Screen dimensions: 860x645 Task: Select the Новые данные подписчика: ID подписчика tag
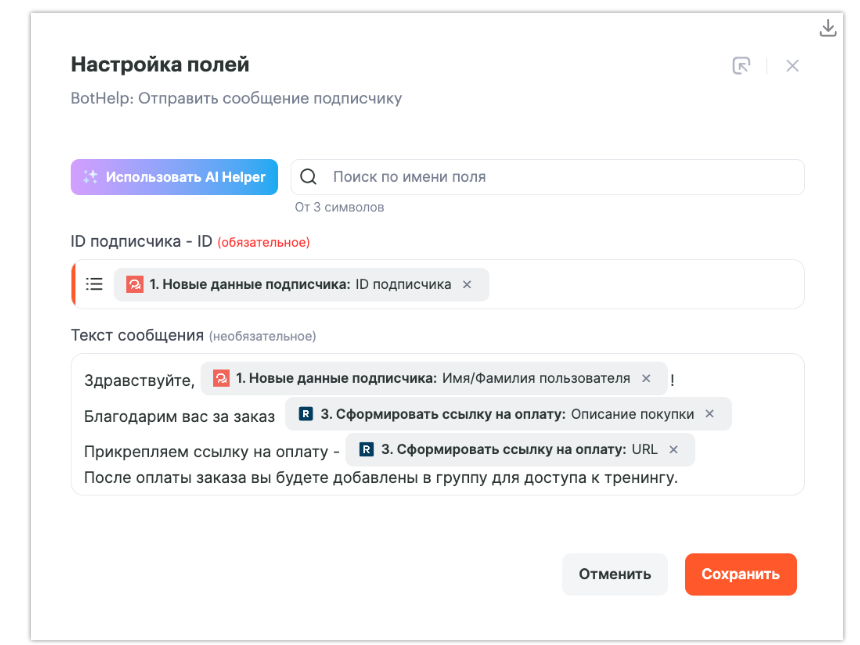(300, 284)
